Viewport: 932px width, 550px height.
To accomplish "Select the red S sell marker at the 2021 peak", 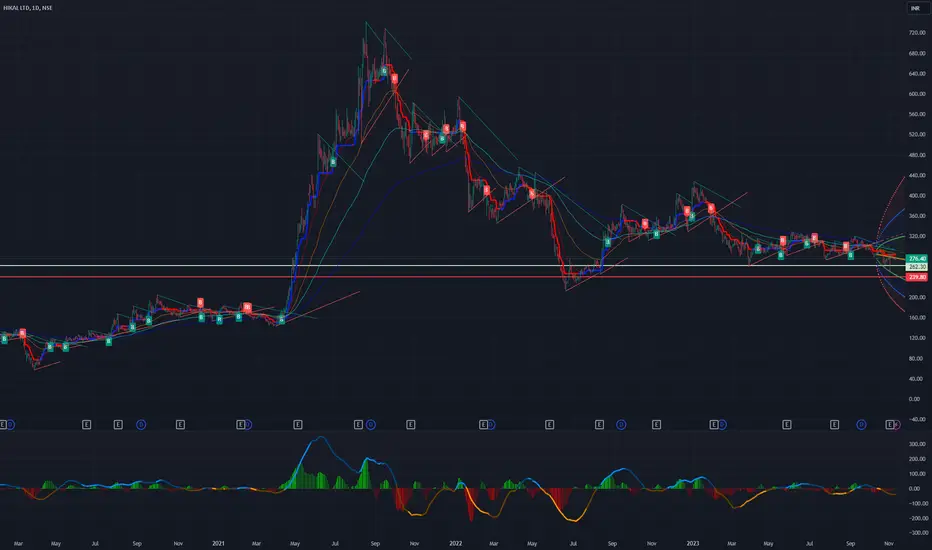I will tap(394, 78).
